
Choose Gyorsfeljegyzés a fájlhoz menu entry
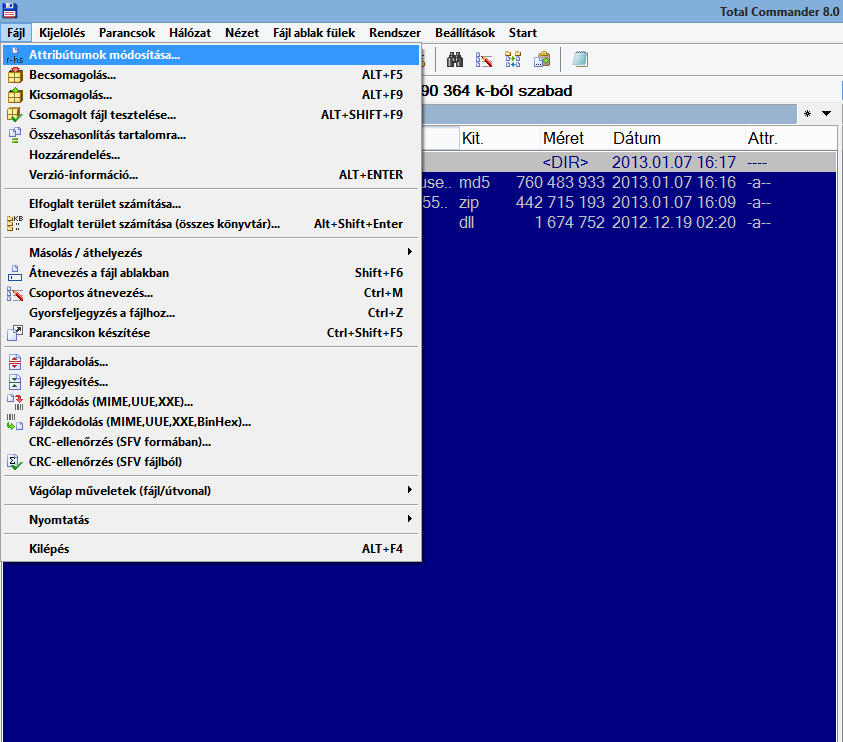211,313
